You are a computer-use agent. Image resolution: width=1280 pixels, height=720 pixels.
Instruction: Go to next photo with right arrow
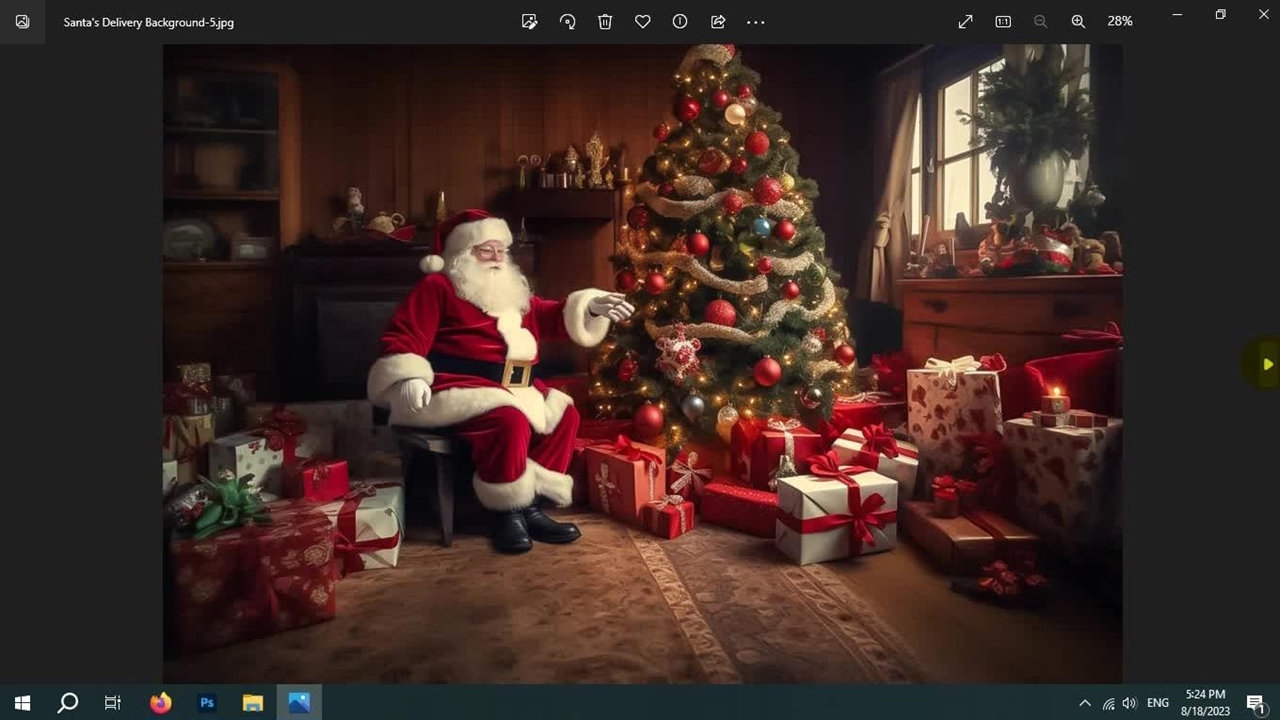pos(1267,364)
